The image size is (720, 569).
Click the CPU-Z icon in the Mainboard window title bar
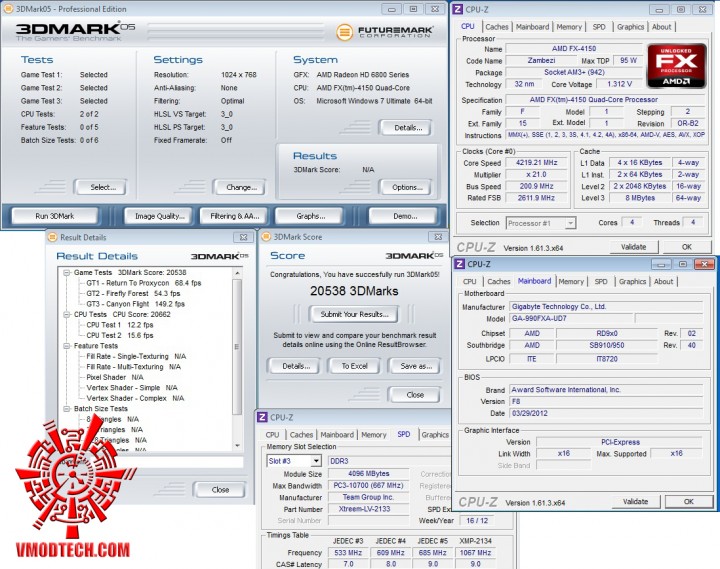(x=460, y=264)
